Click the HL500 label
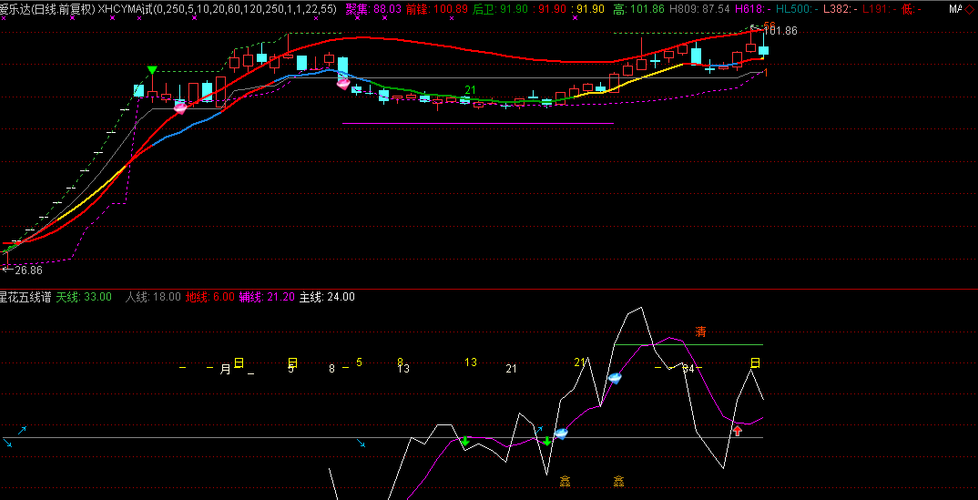This screenshot has height=500, width=978. 795,9
